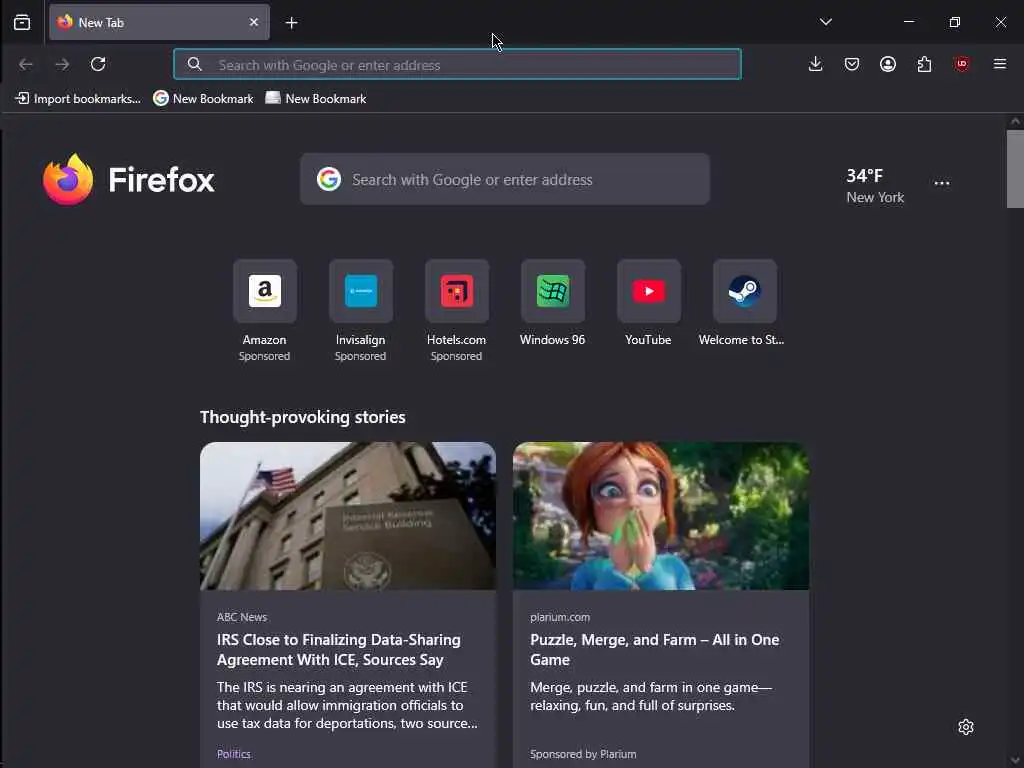Select the New Tab tab
Image resolution: width=1024 pixels, height=768 pixels.
pyautogui.click(x=159, y=22)
